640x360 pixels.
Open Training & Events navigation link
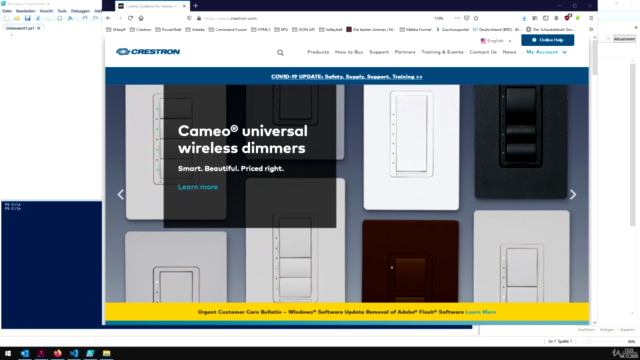[x=442, y=52]
